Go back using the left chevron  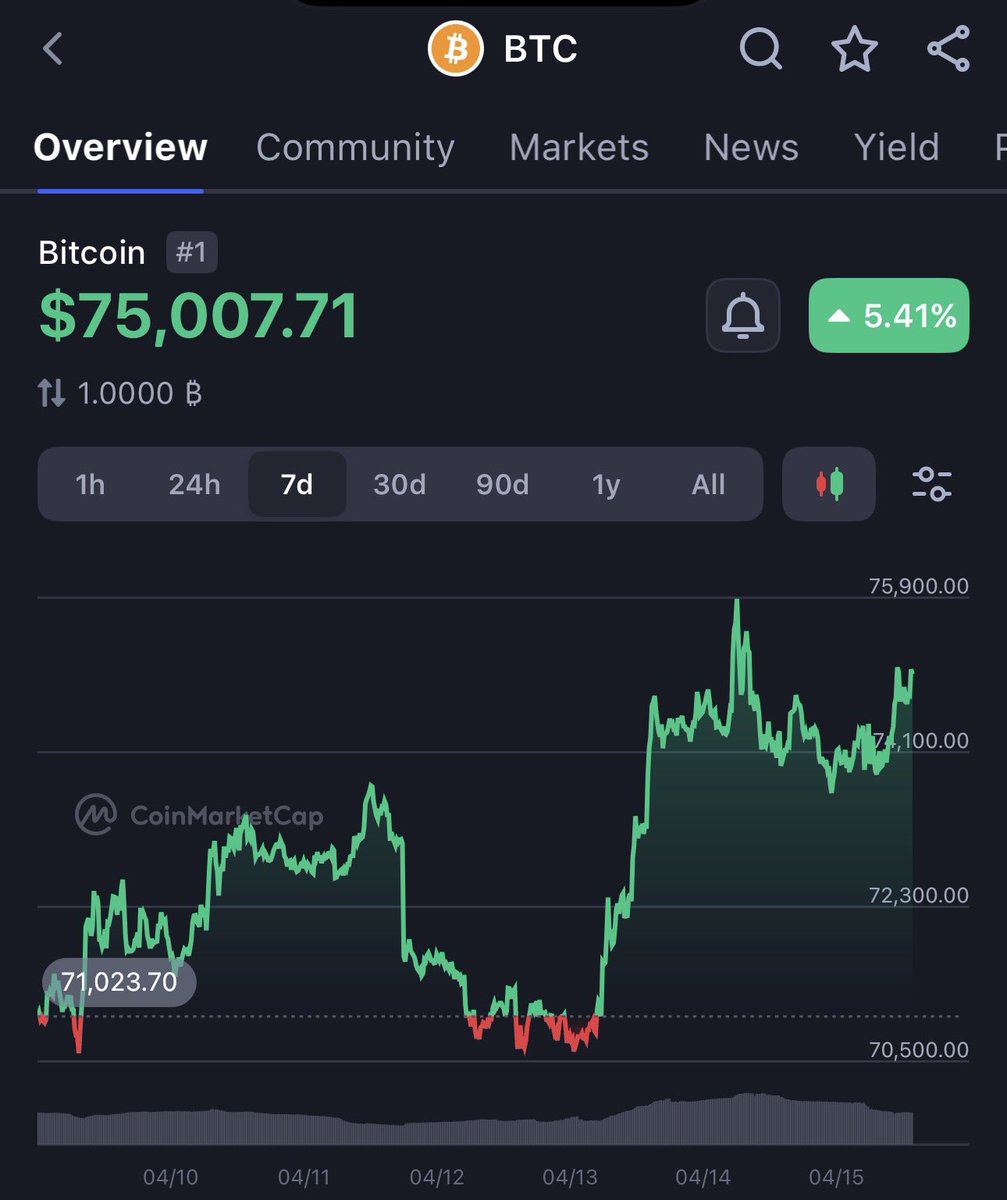click(x=53, y=48)
